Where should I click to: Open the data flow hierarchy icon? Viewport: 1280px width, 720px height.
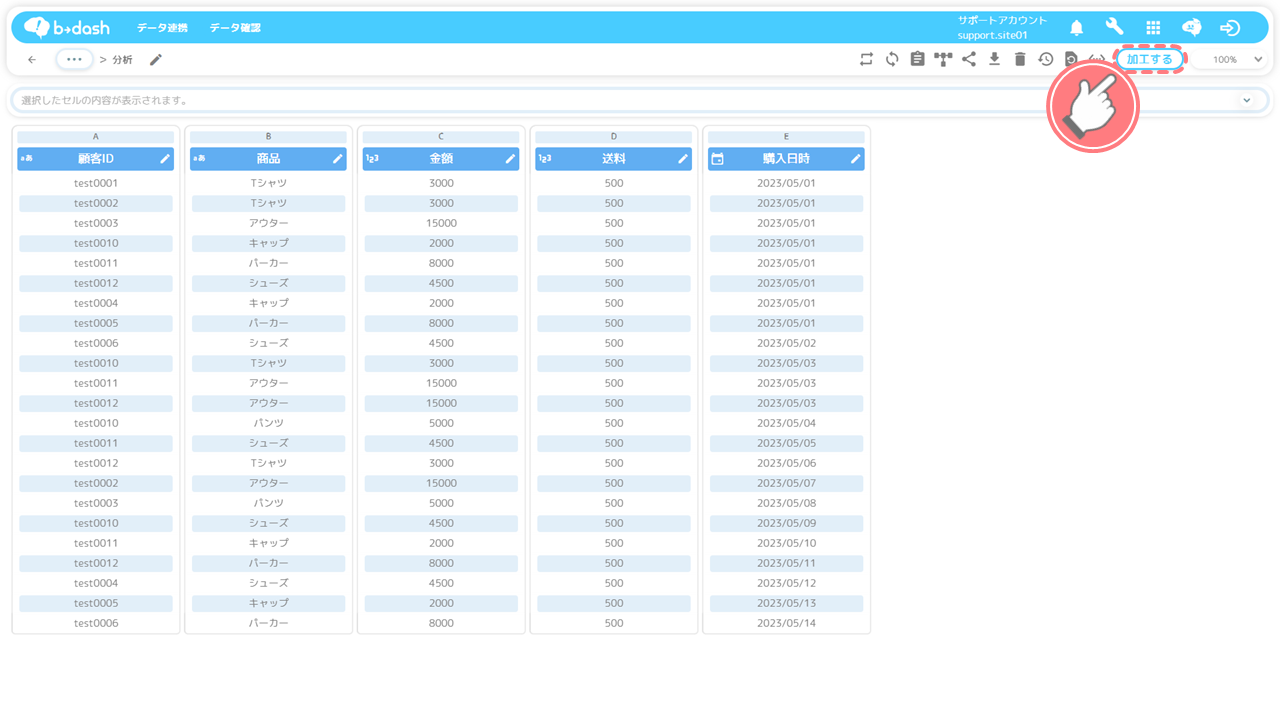point(943,60)
